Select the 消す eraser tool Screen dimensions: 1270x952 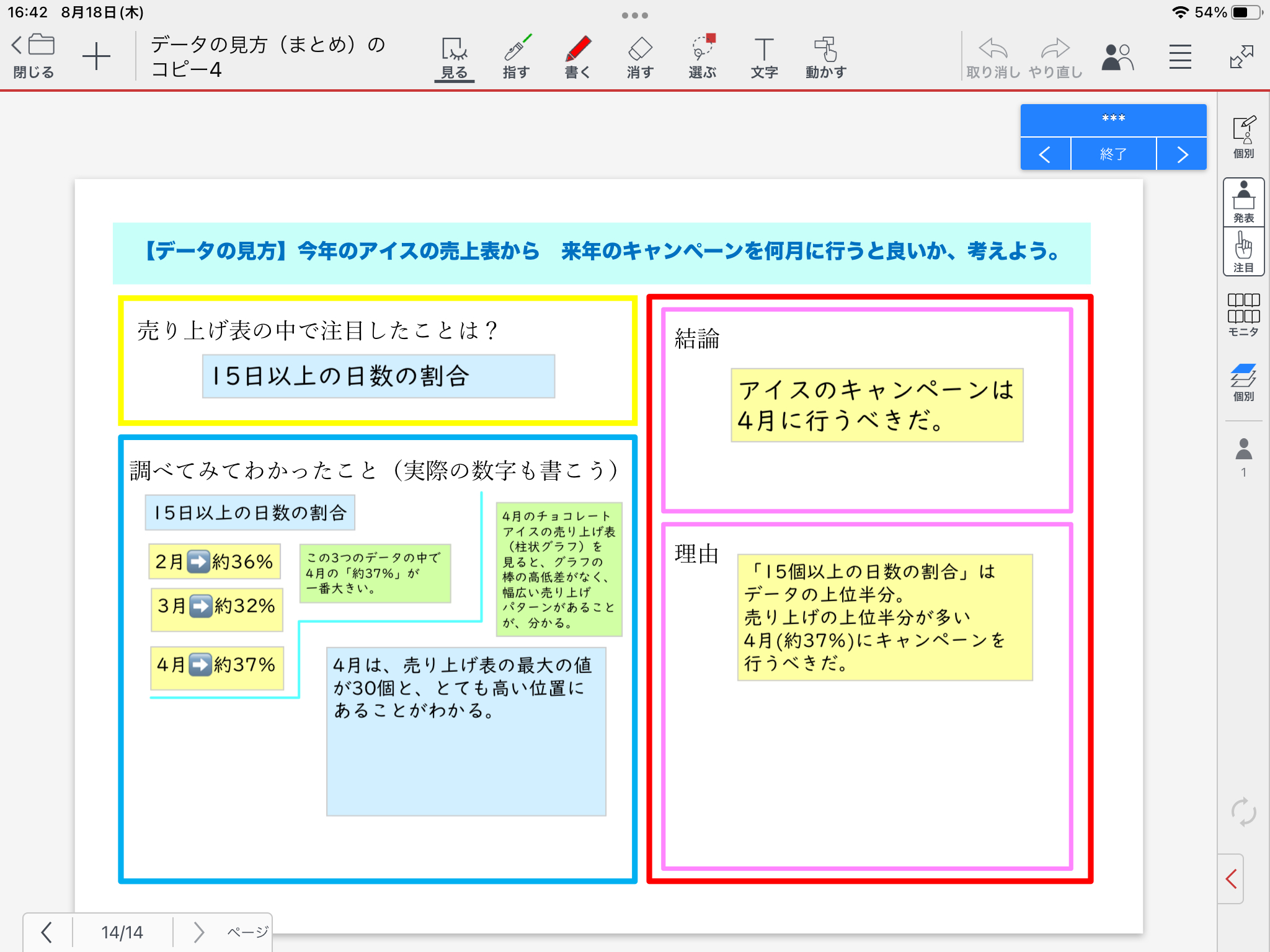(640, 57)
